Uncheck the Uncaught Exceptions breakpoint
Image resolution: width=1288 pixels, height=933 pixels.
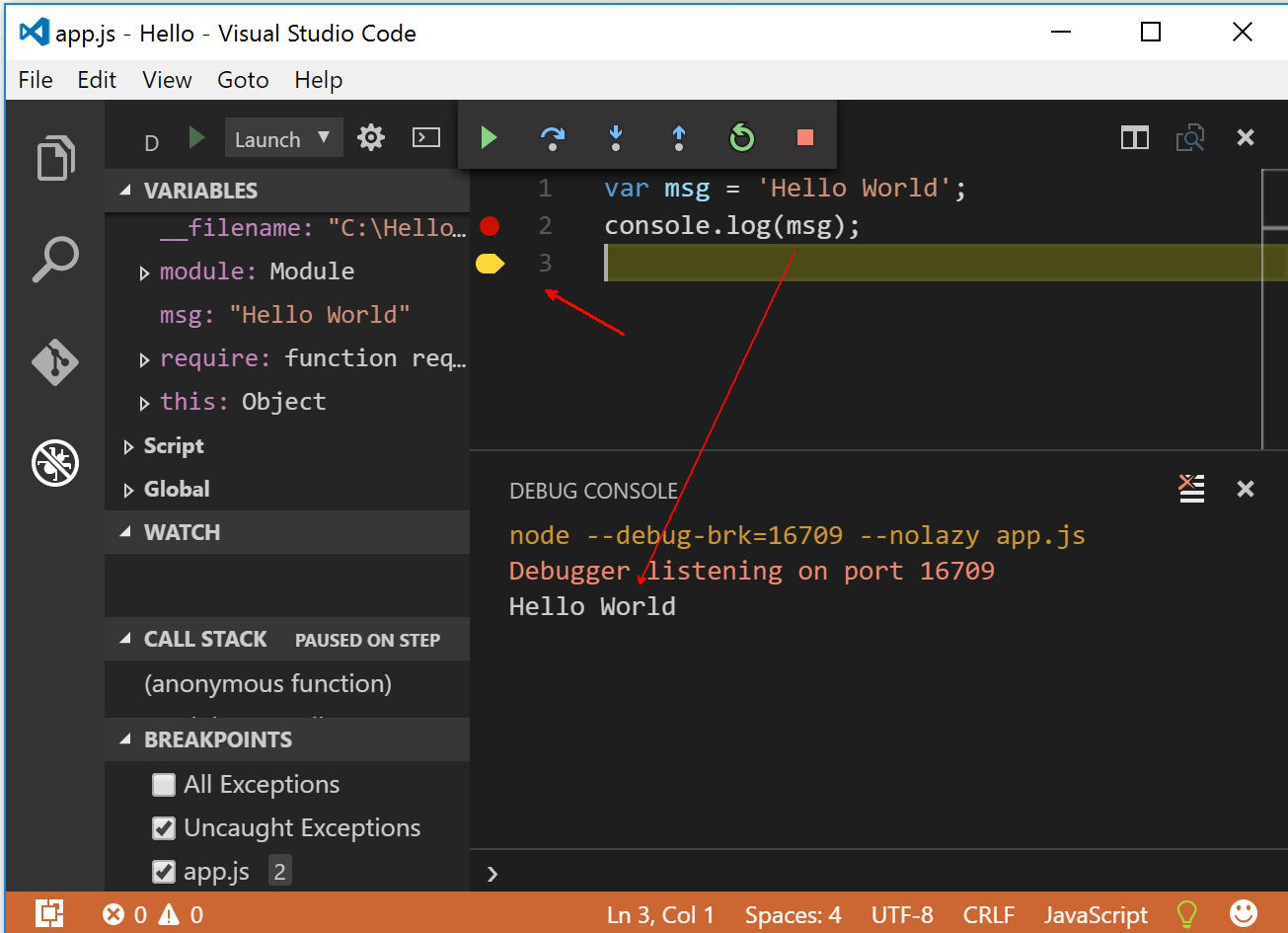click(164, 828)
